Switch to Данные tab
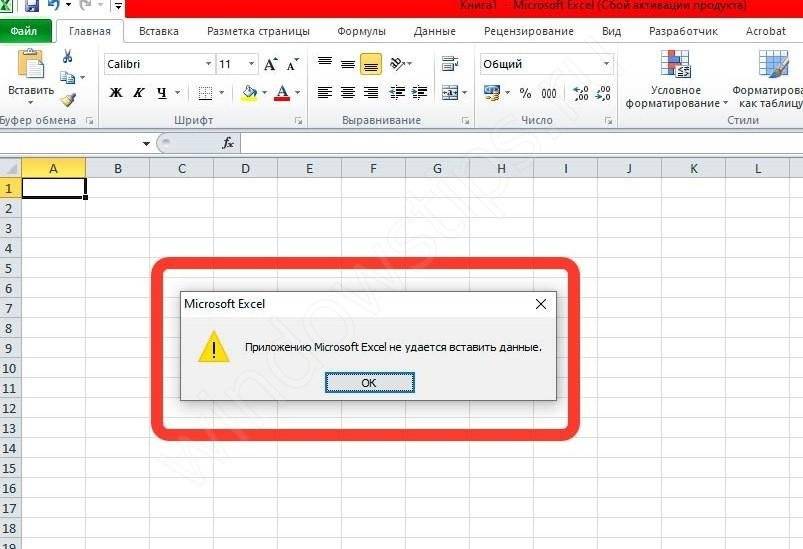This screenshot has height=549, width=803. click(434, 31)
